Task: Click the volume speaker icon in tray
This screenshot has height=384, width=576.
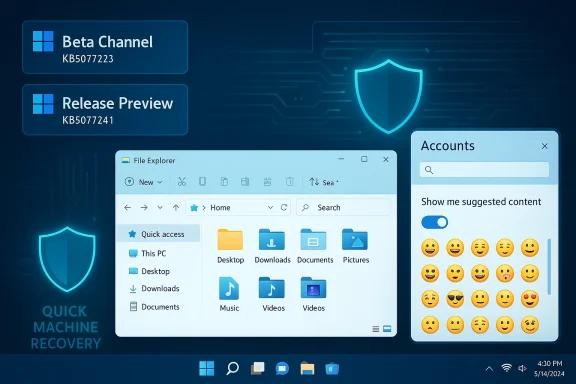Action: (x=522, y=368)
